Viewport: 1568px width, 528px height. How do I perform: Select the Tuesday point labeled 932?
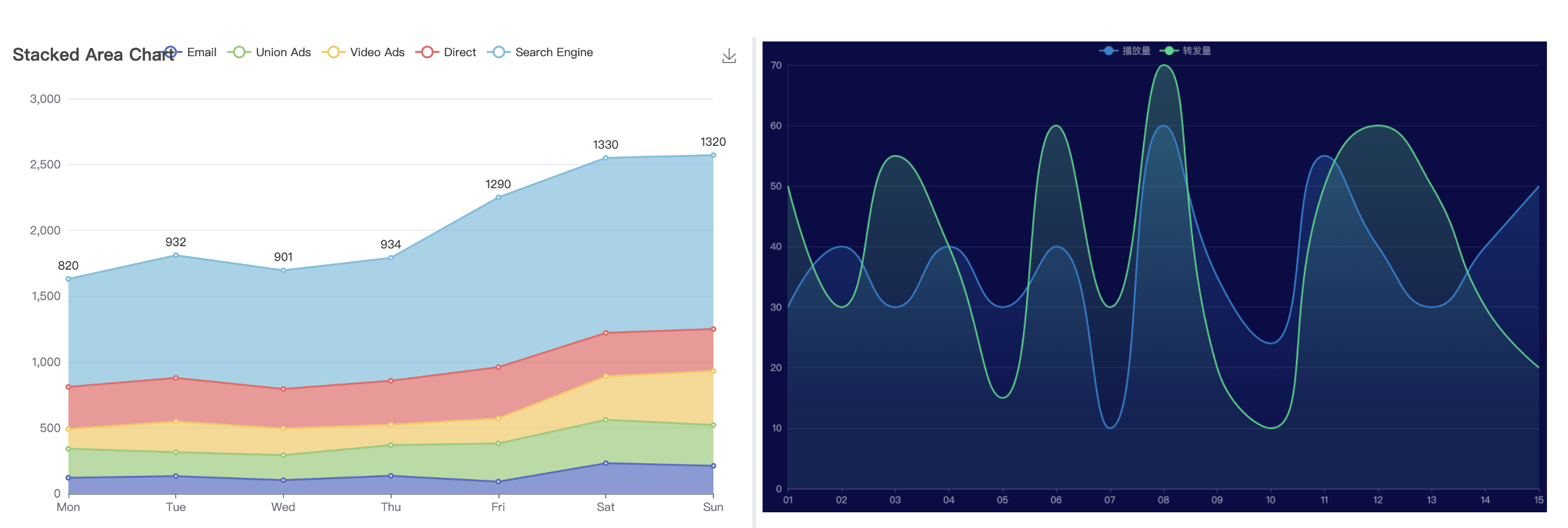(x=176, y=255)
